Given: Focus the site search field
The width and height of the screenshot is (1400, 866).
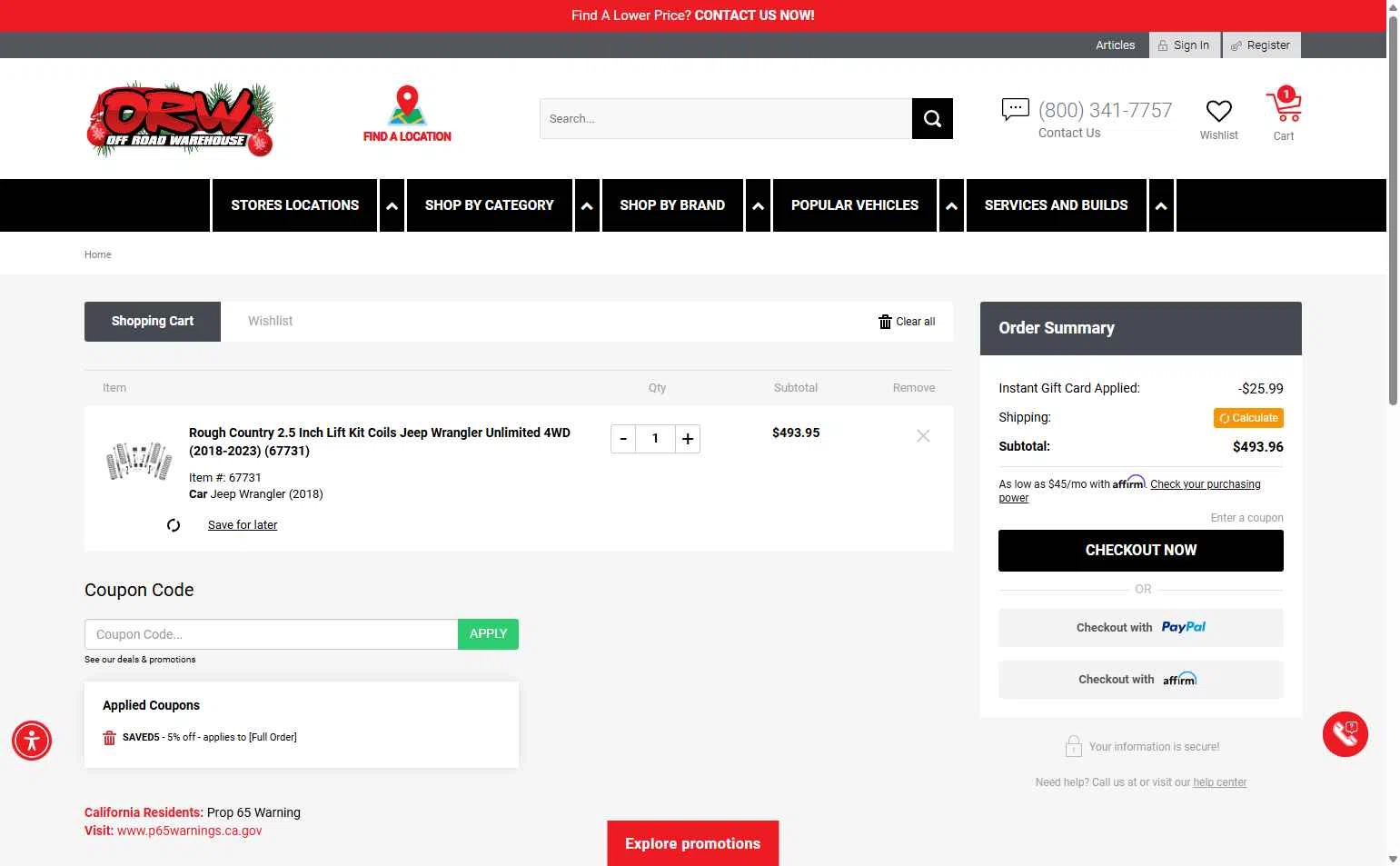Looking at the screenshot, I should pyautogui.click(x=726, y=119).
